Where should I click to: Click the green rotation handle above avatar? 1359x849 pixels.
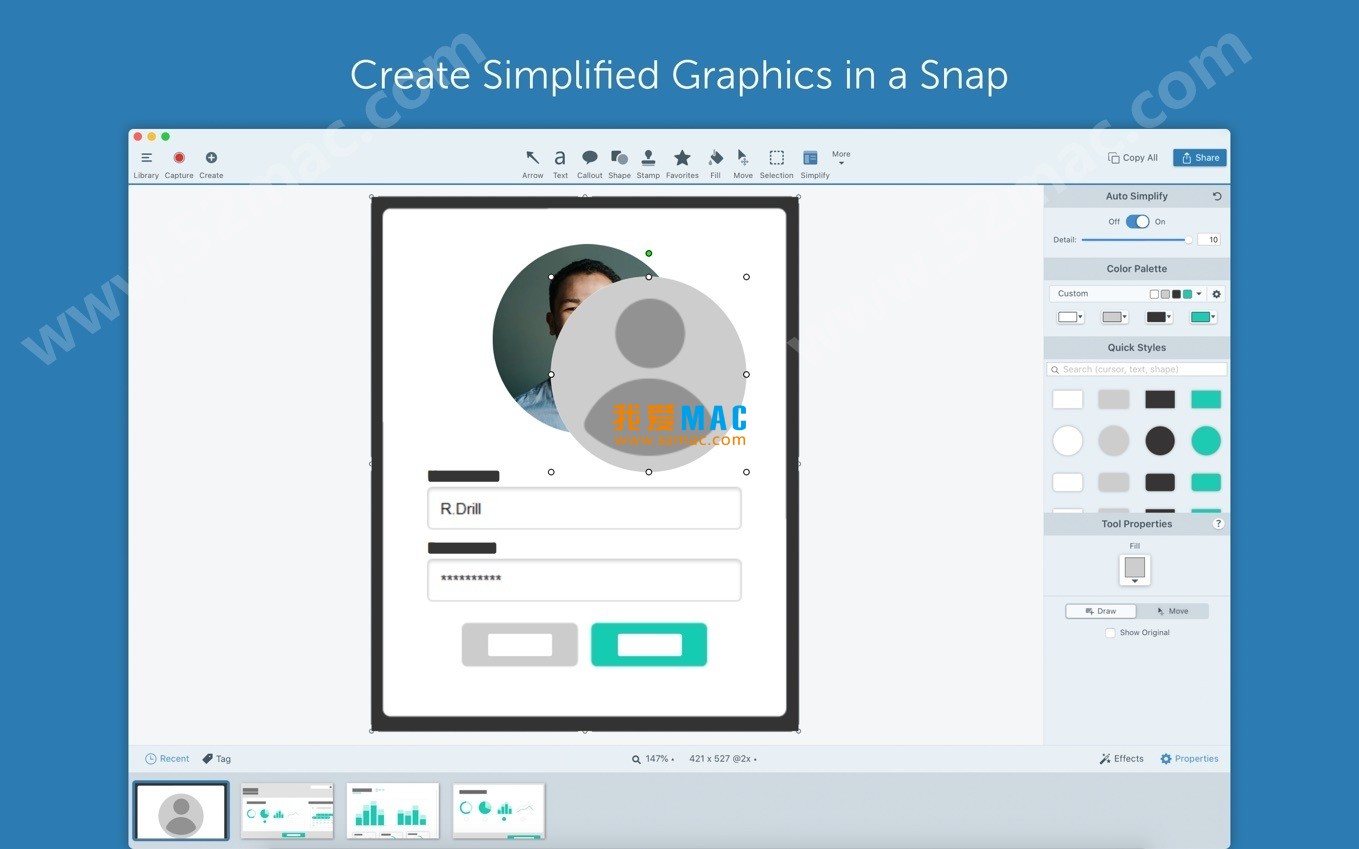(x=648, y=253)
